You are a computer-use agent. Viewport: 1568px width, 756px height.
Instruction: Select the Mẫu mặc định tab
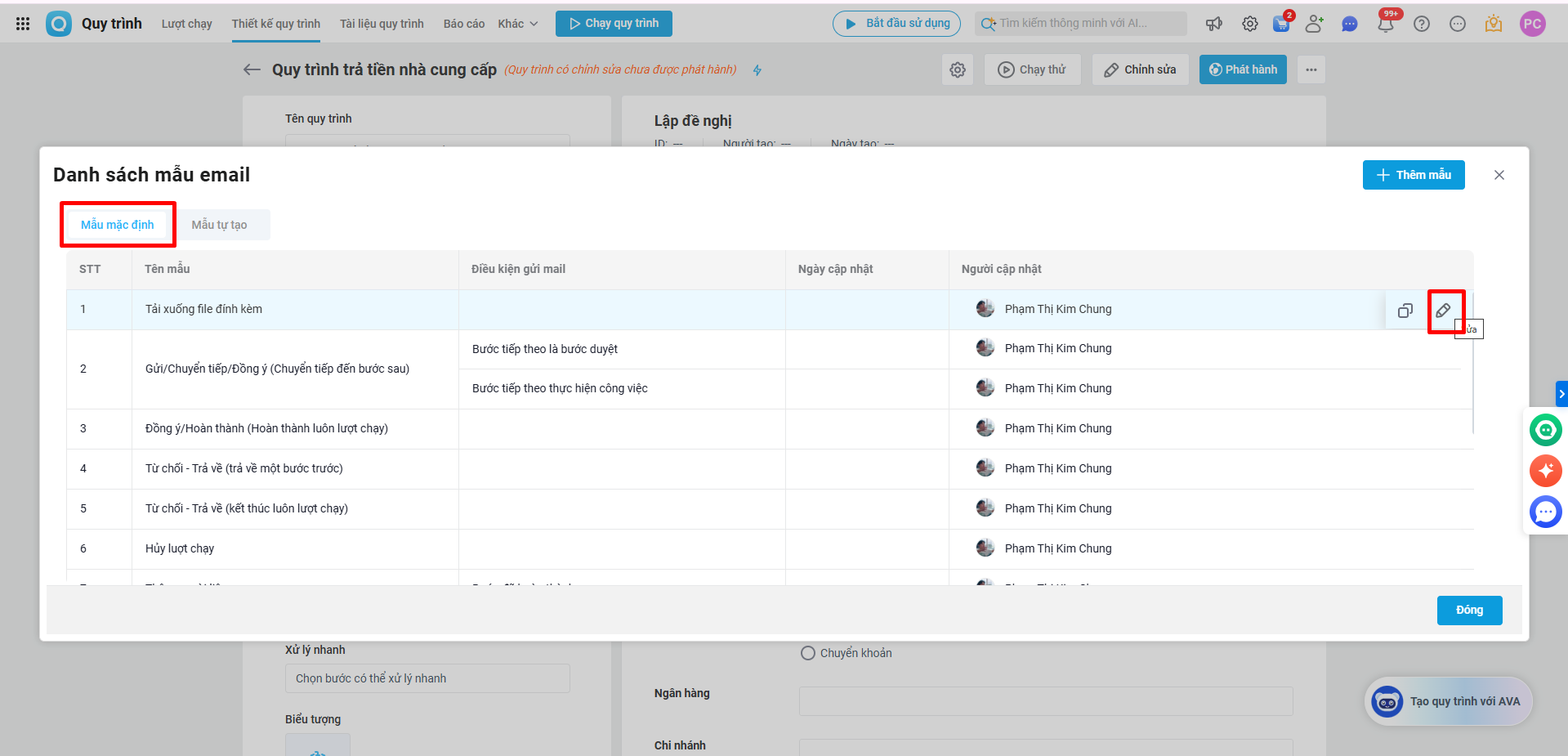(118, 225)
